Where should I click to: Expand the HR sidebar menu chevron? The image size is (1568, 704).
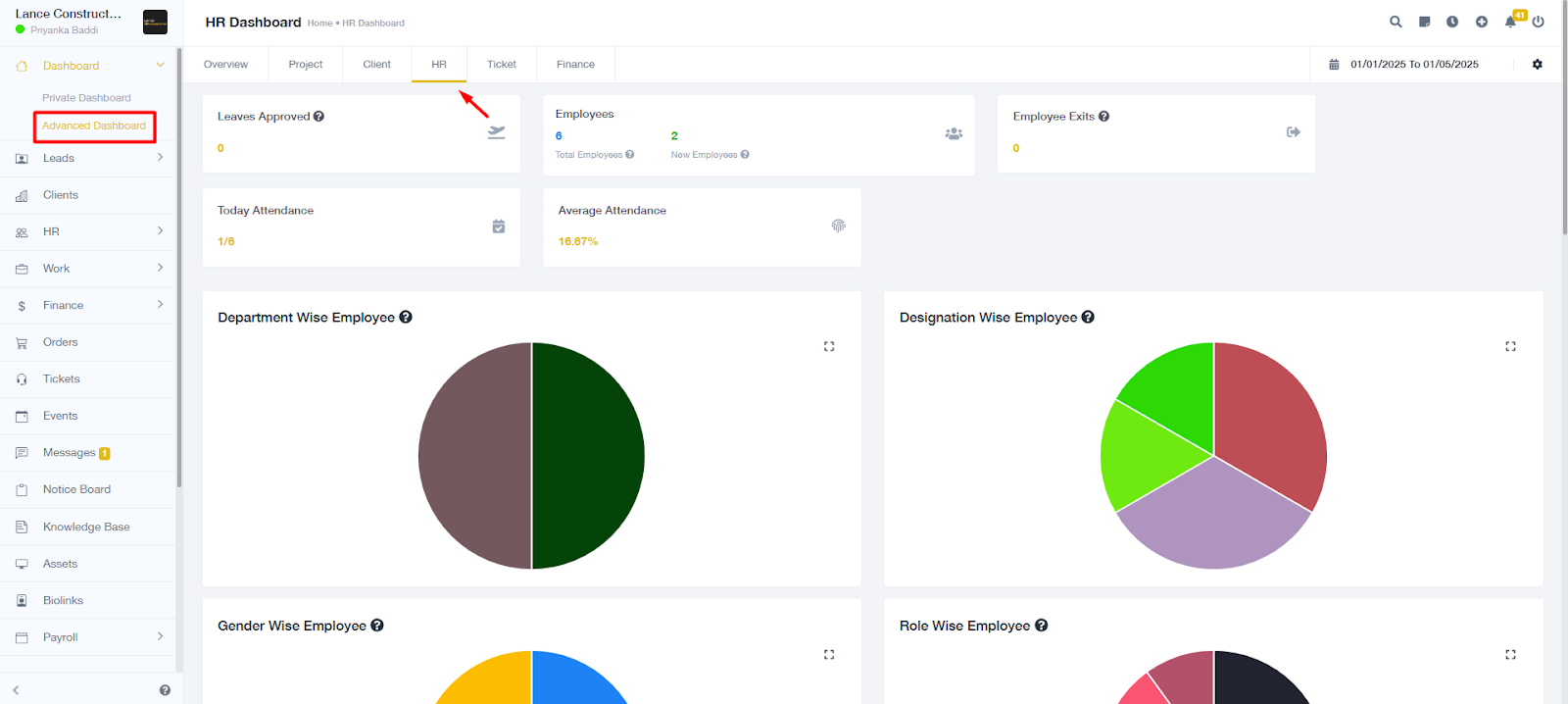[161, 231]
